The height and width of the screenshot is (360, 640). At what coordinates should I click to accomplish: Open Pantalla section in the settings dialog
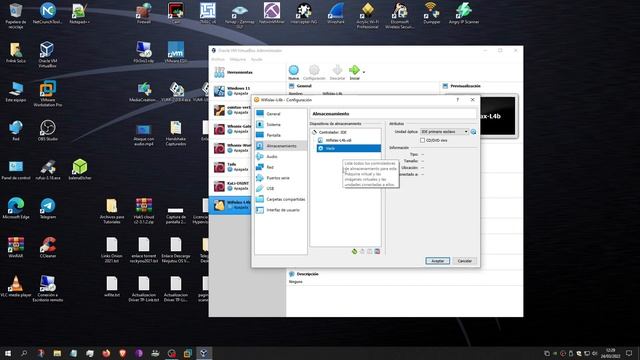[281, 135]
